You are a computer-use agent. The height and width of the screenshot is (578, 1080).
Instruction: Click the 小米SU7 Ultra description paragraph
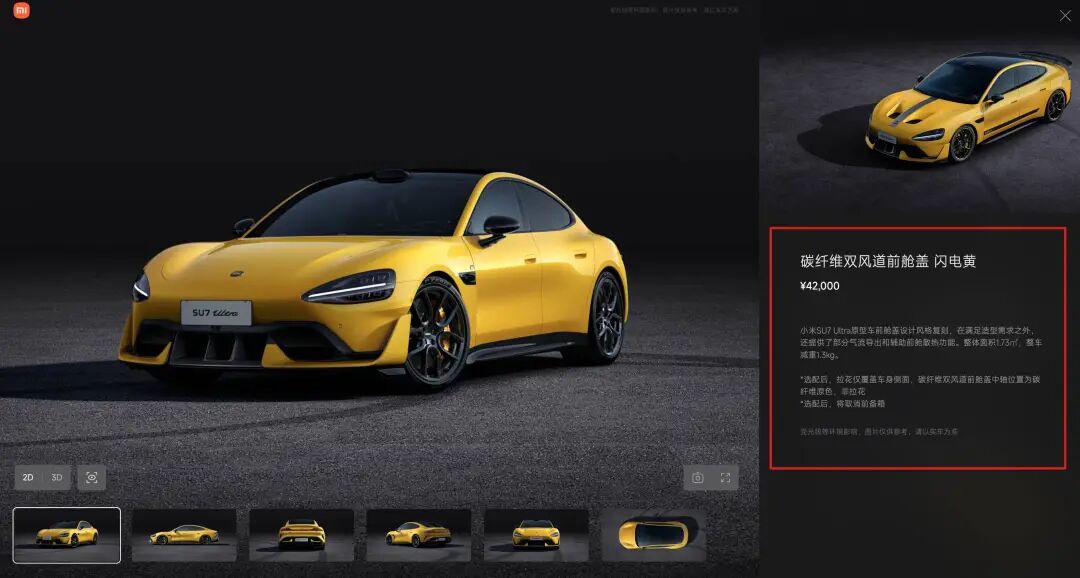[921, 343]
